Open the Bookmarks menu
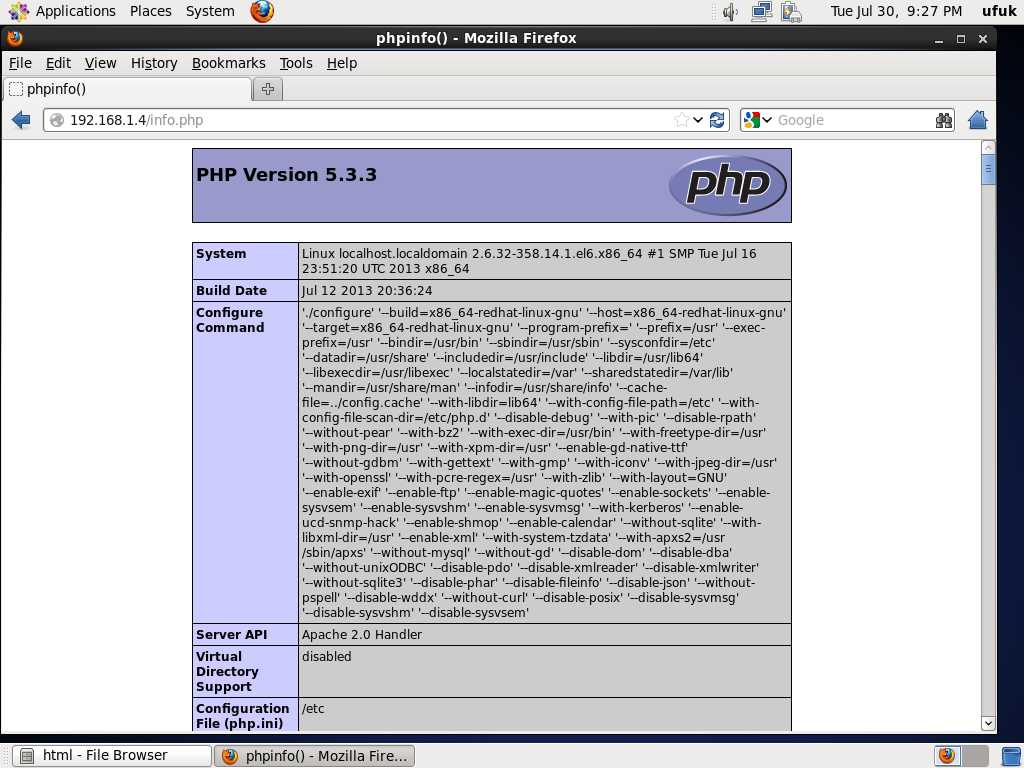1024x768 pixels. tap(228, 63)
